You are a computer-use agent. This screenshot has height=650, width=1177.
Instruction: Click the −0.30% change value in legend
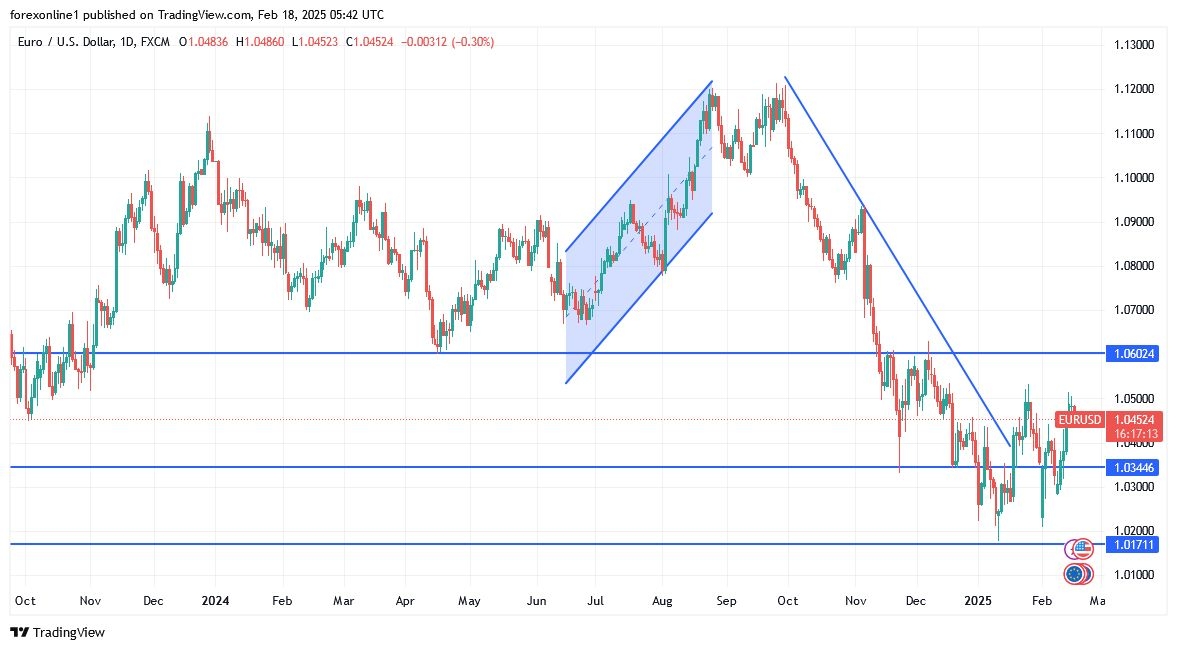tap(471, 42)
